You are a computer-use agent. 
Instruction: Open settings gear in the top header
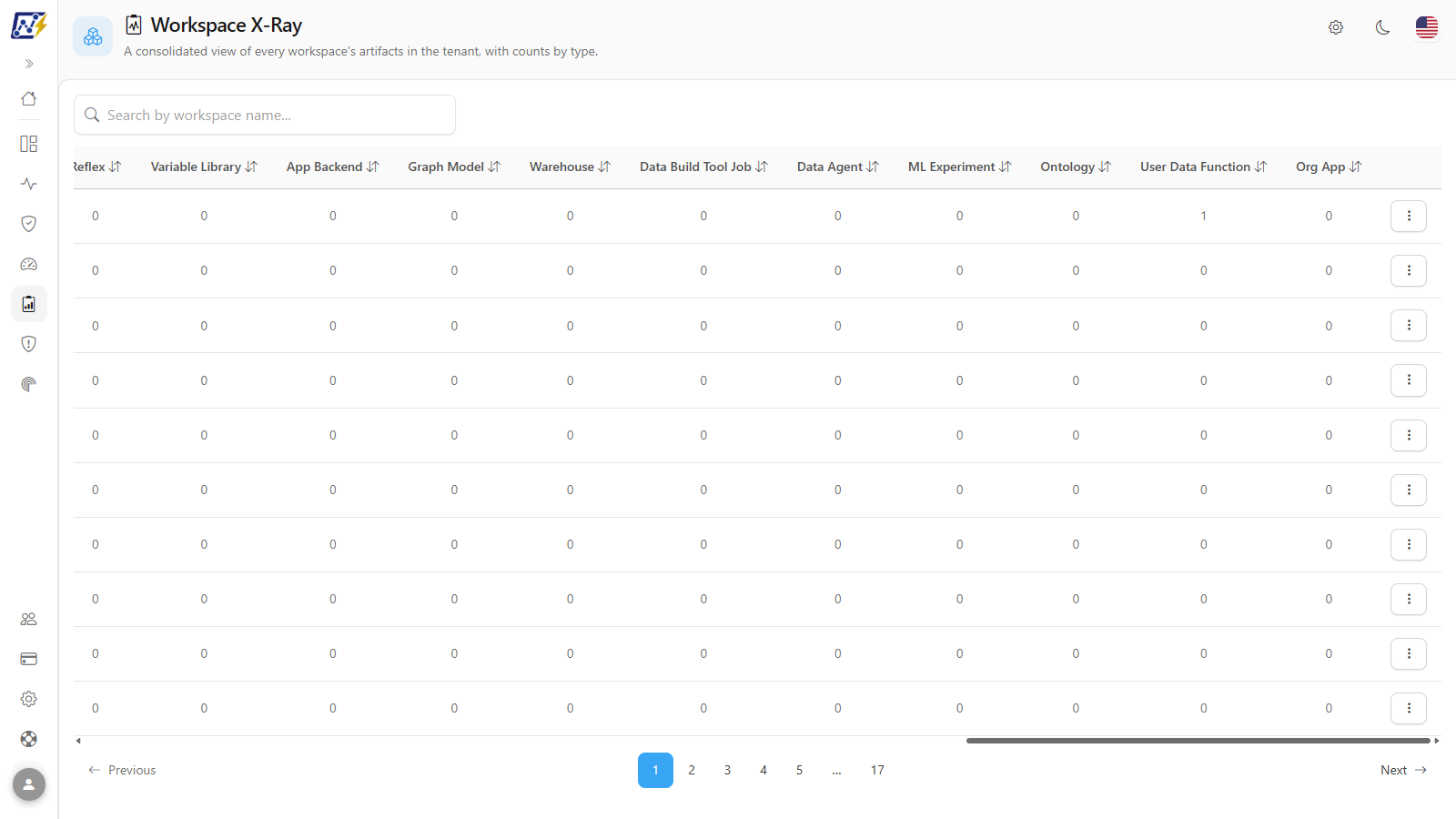[1336, 27]
